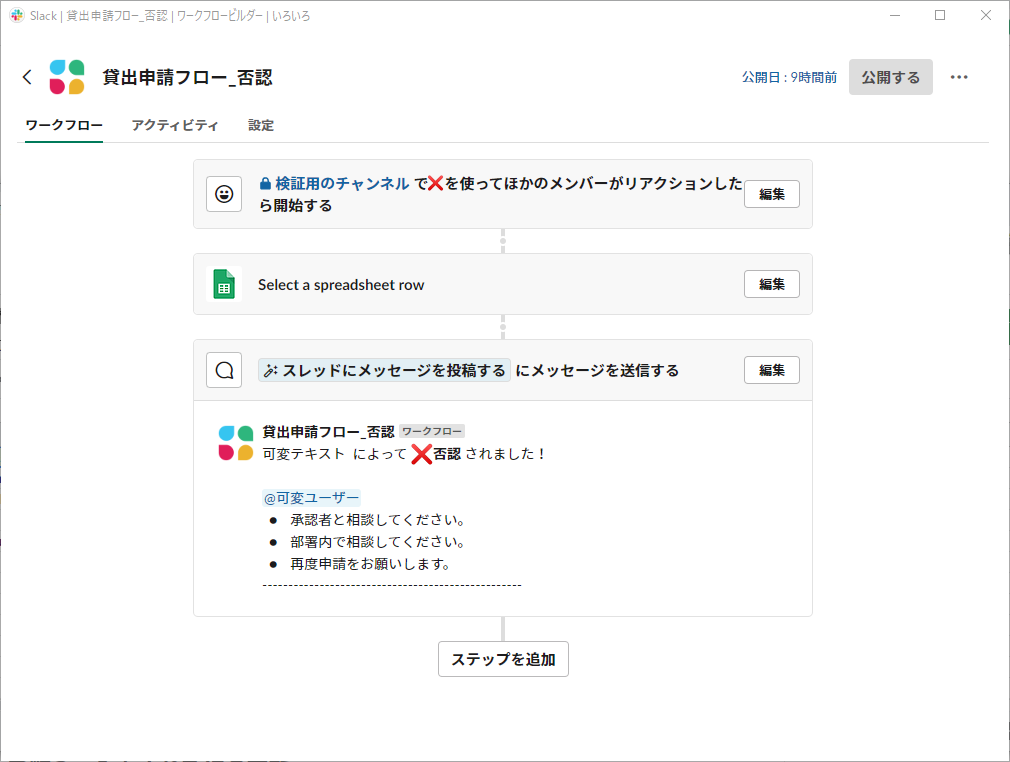
Task: Switch to the ワークフロー tab
Action: pos(64,125)
